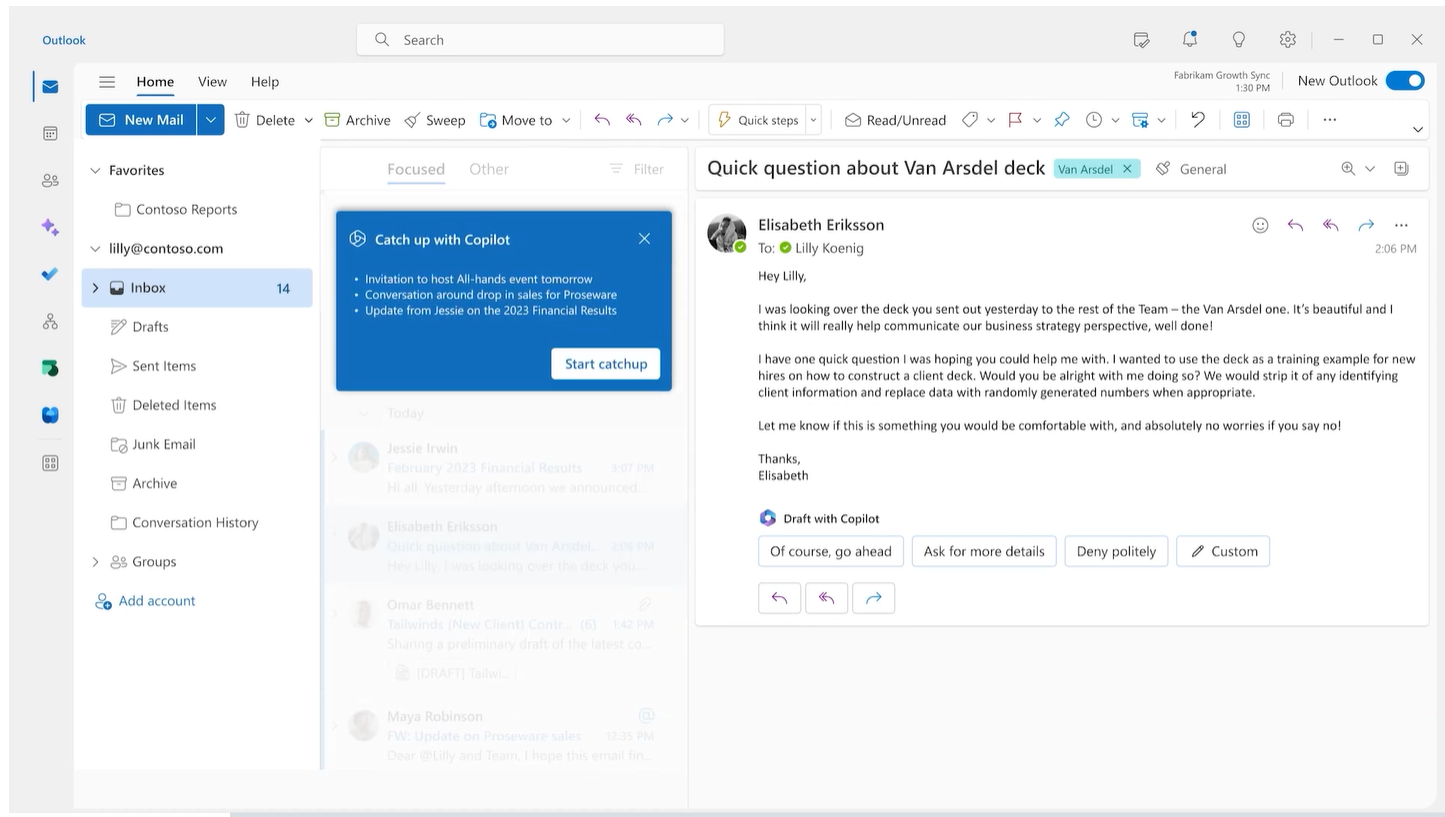The width and height of the screenshot is (1445, 817).
Task: Click the Search box
Action: [540, 40]
